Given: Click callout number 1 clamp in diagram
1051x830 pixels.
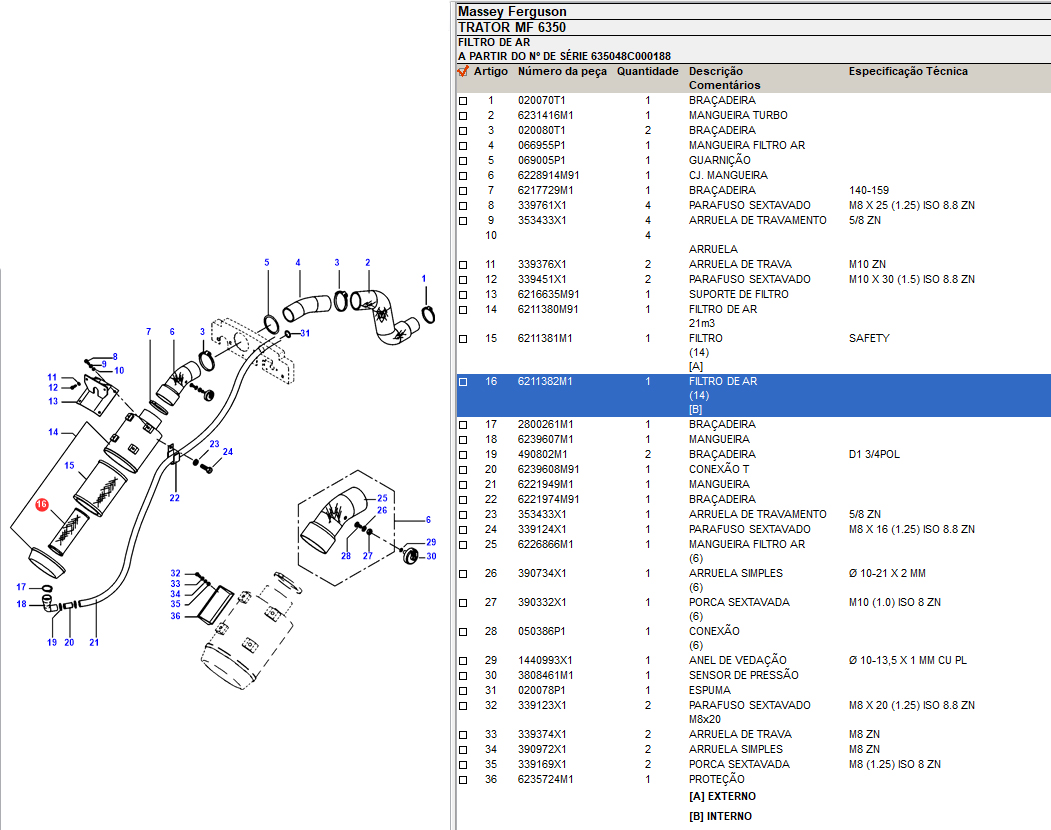Looking at the screenshot, I should [x=423, y=278].
